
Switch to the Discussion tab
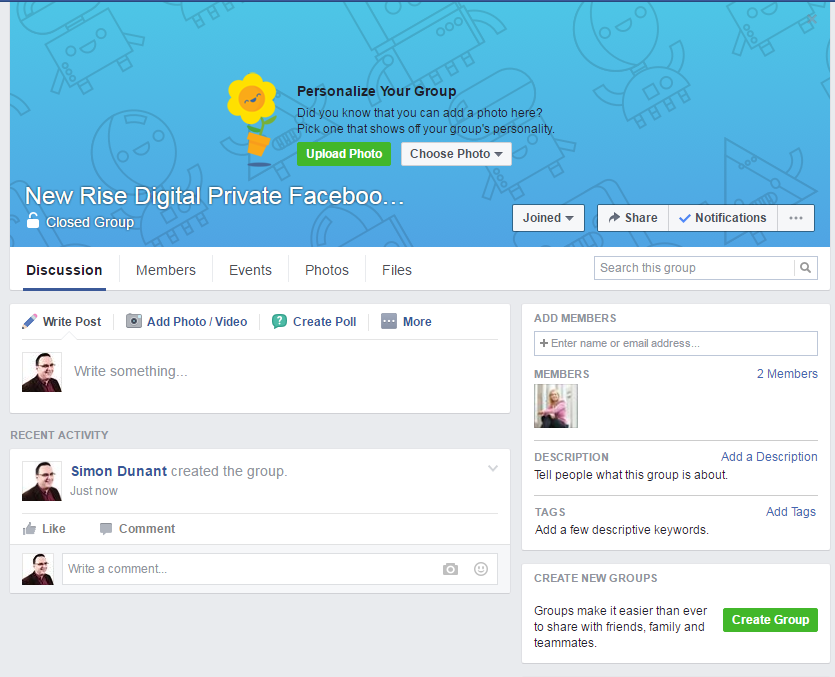point(64,270)
